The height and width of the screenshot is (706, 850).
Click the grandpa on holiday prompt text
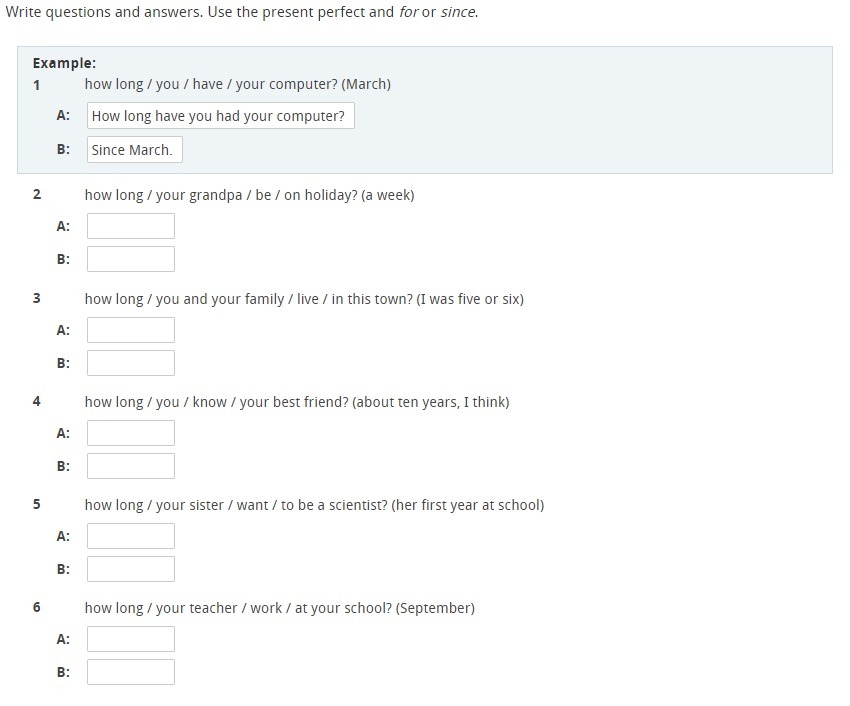249,195
